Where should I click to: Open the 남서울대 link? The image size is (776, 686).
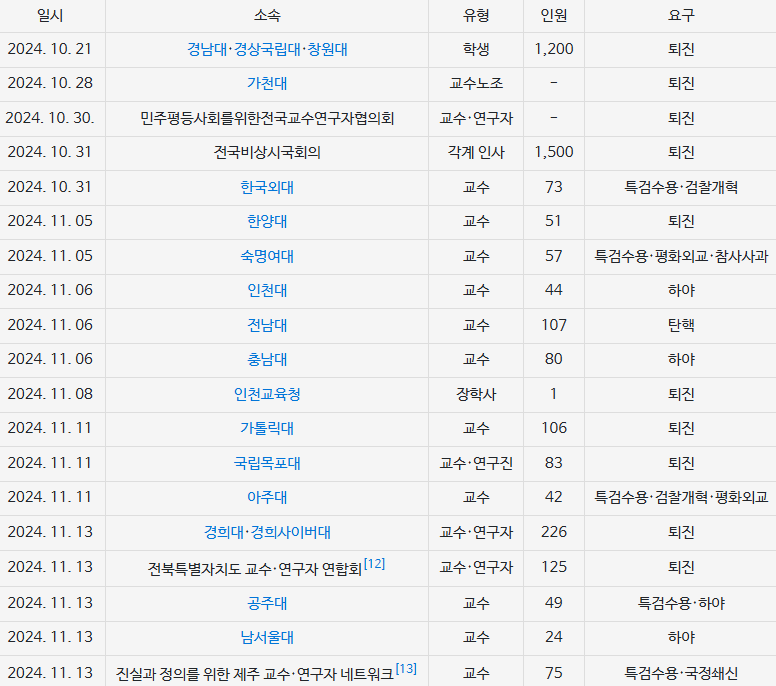[267, 637]
